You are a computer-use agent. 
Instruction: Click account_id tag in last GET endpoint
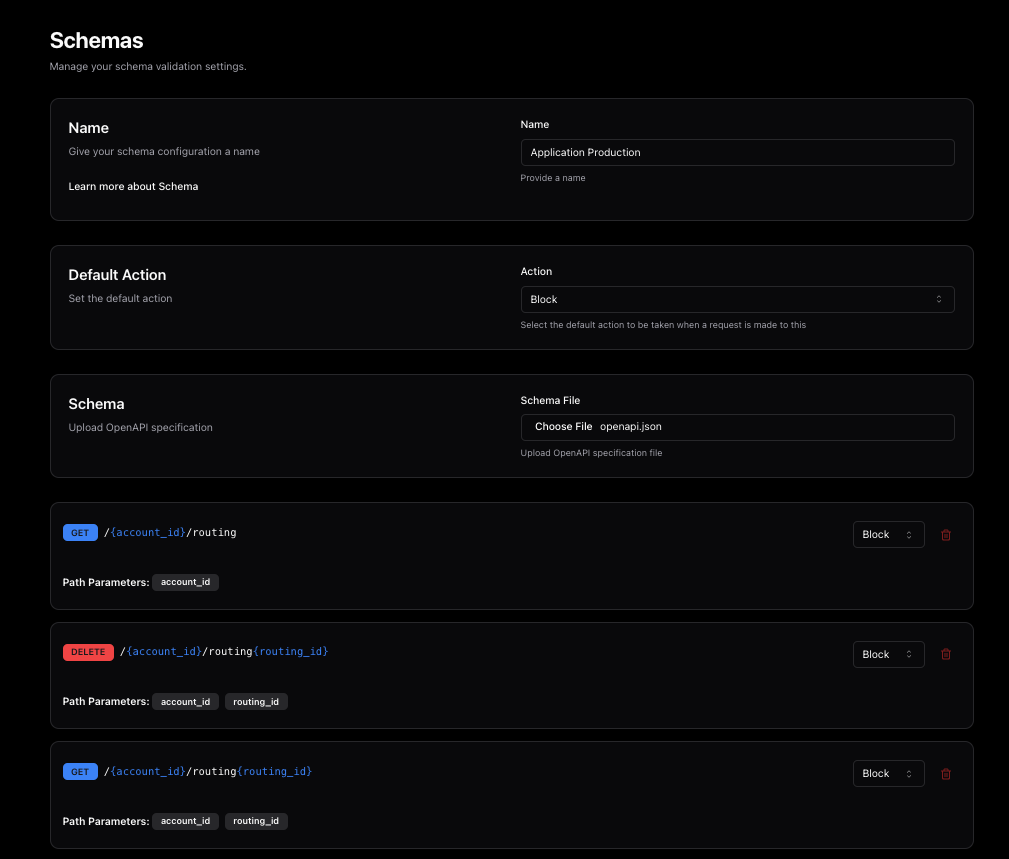click(185, 821)
